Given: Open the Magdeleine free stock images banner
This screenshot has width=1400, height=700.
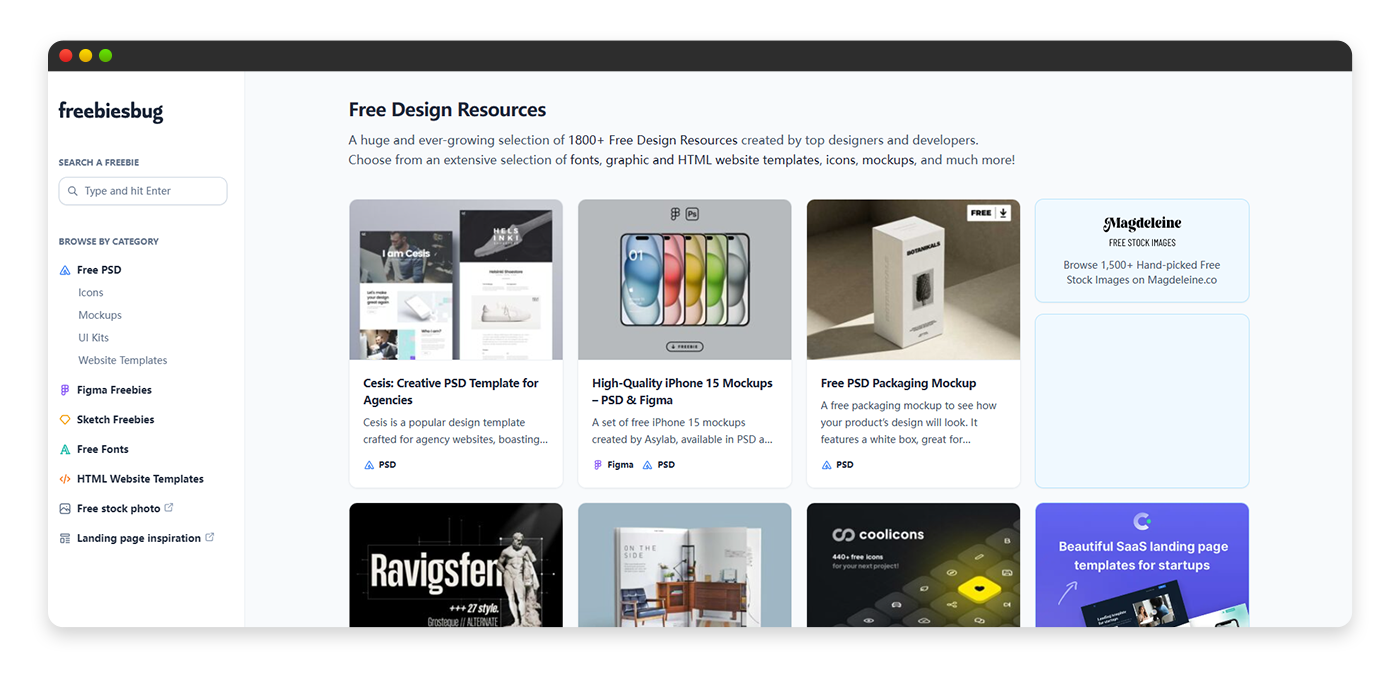Looking at the screenshot, I should [x=1141, y=250].
